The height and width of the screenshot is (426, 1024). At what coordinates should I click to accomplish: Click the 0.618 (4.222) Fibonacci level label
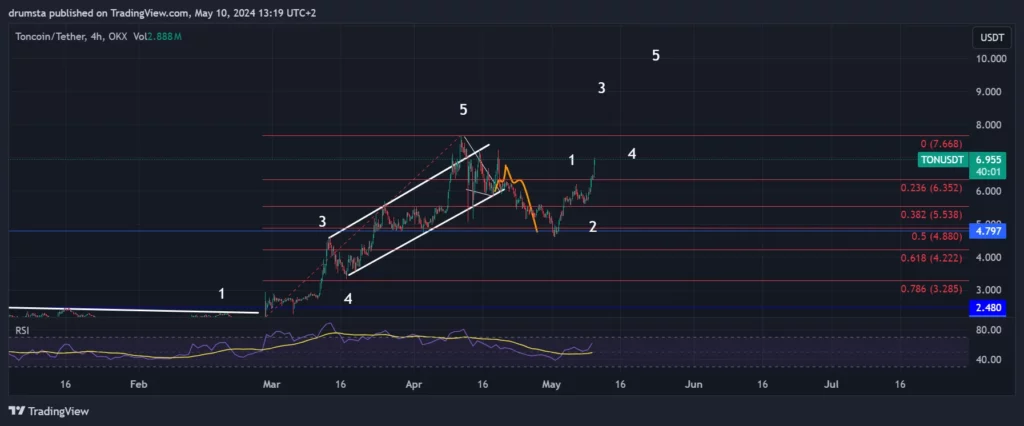coord(931,258)
